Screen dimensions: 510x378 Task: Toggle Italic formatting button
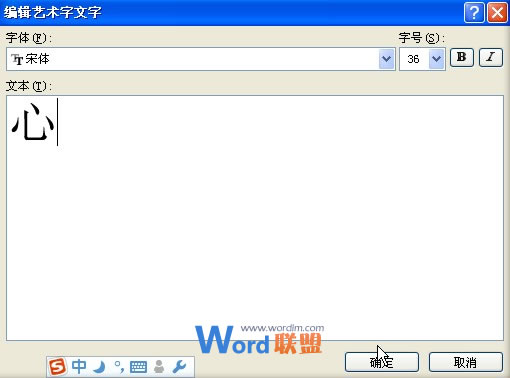click(x=491, y=58)
